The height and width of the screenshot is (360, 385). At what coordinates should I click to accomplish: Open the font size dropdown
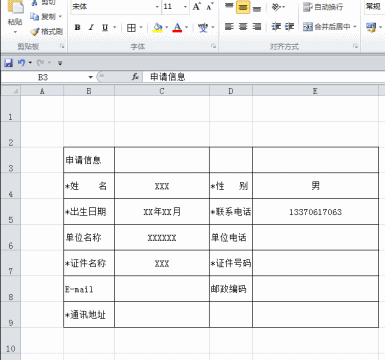coord(185,7)
